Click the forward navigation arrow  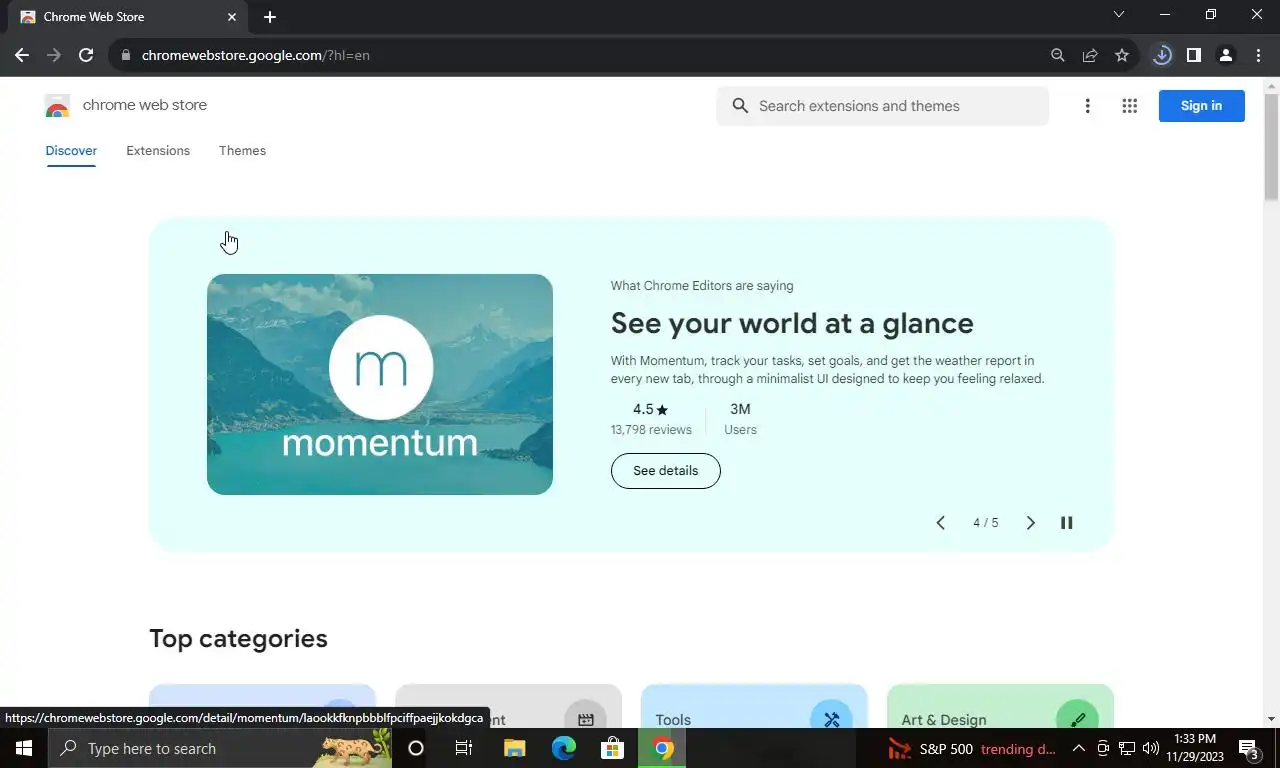[x=54, y=55]
